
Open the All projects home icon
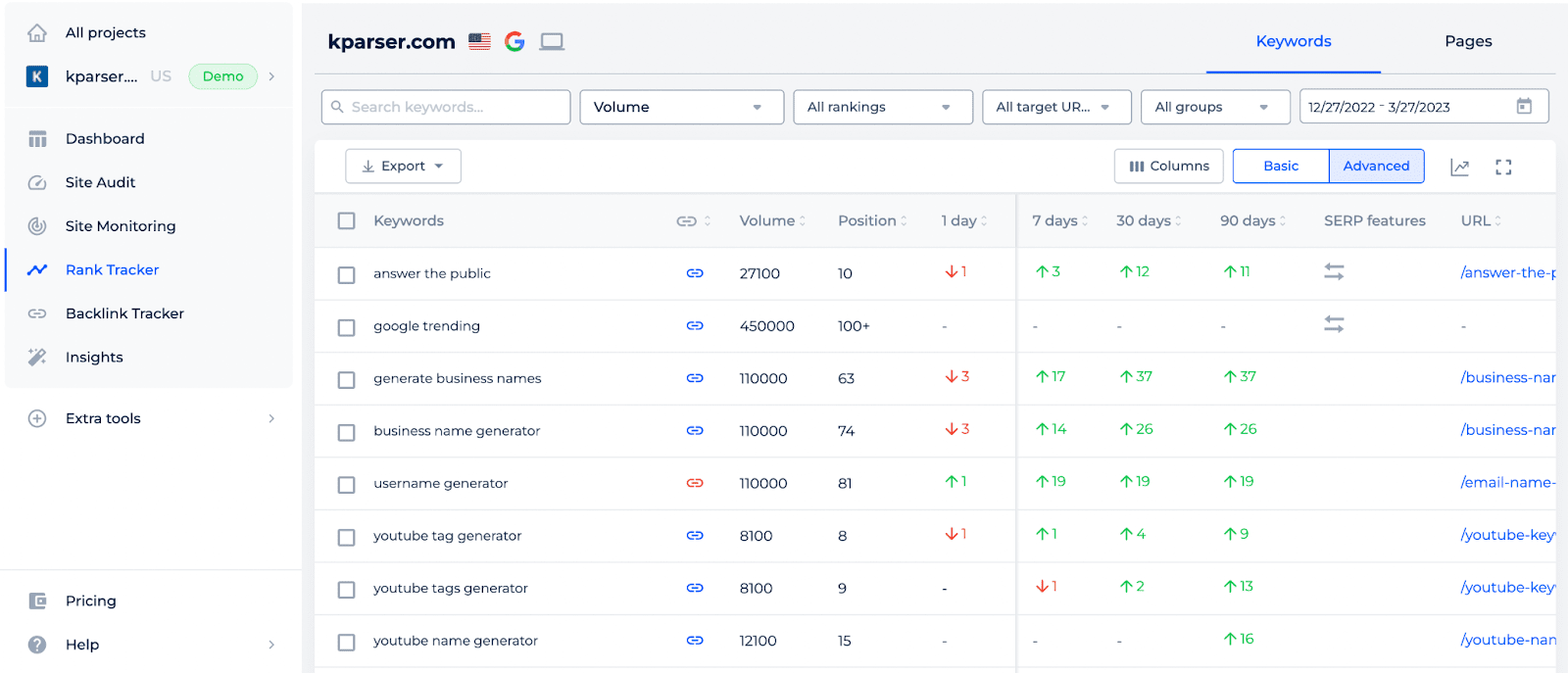point(37,32)
